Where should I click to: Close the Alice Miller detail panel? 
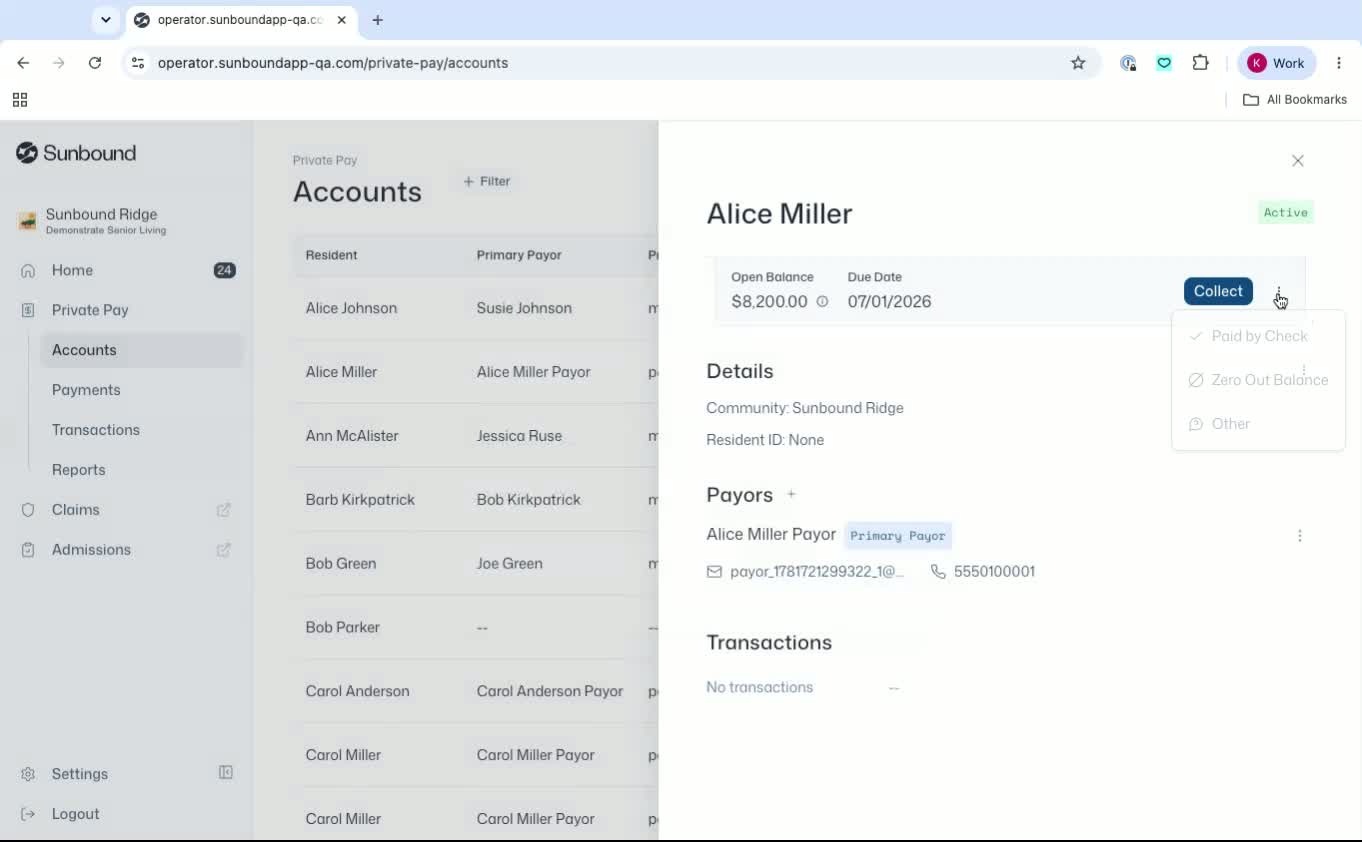pos(1298,161)
